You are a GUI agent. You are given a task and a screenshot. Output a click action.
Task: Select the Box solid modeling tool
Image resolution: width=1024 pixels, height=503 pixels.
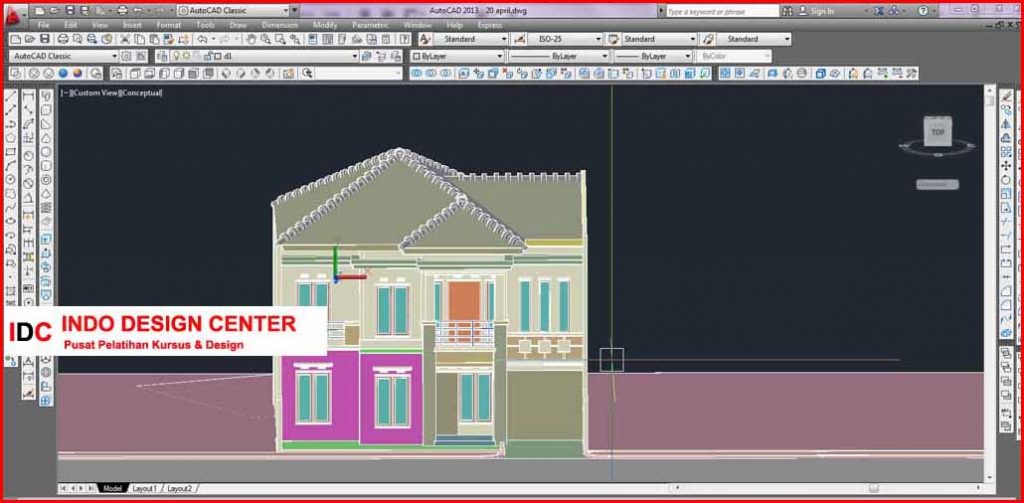(x=46, y=110)
